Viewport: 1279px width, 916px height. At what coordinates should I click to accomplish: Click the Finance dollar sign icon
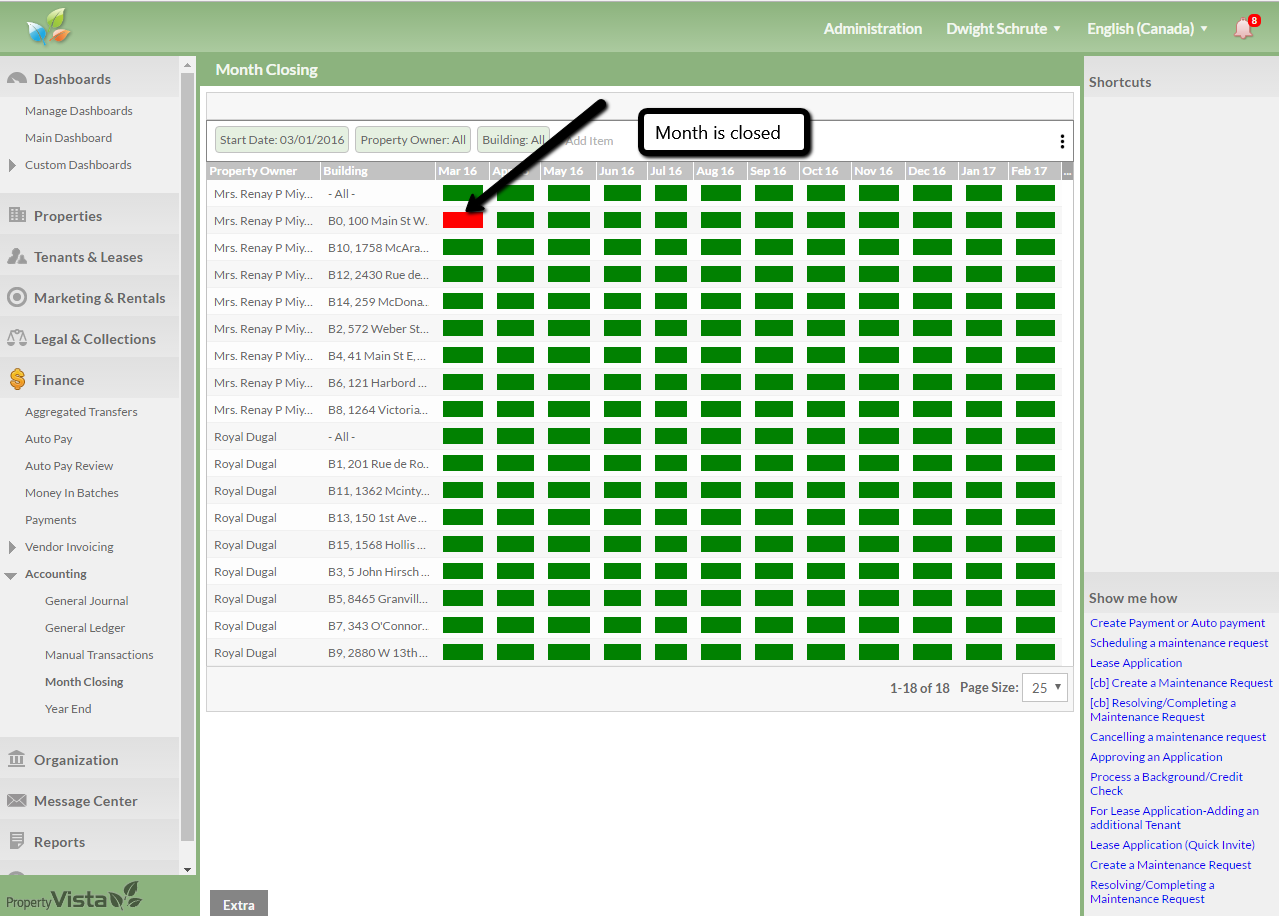pyautogui.click(x=17, y=379)
